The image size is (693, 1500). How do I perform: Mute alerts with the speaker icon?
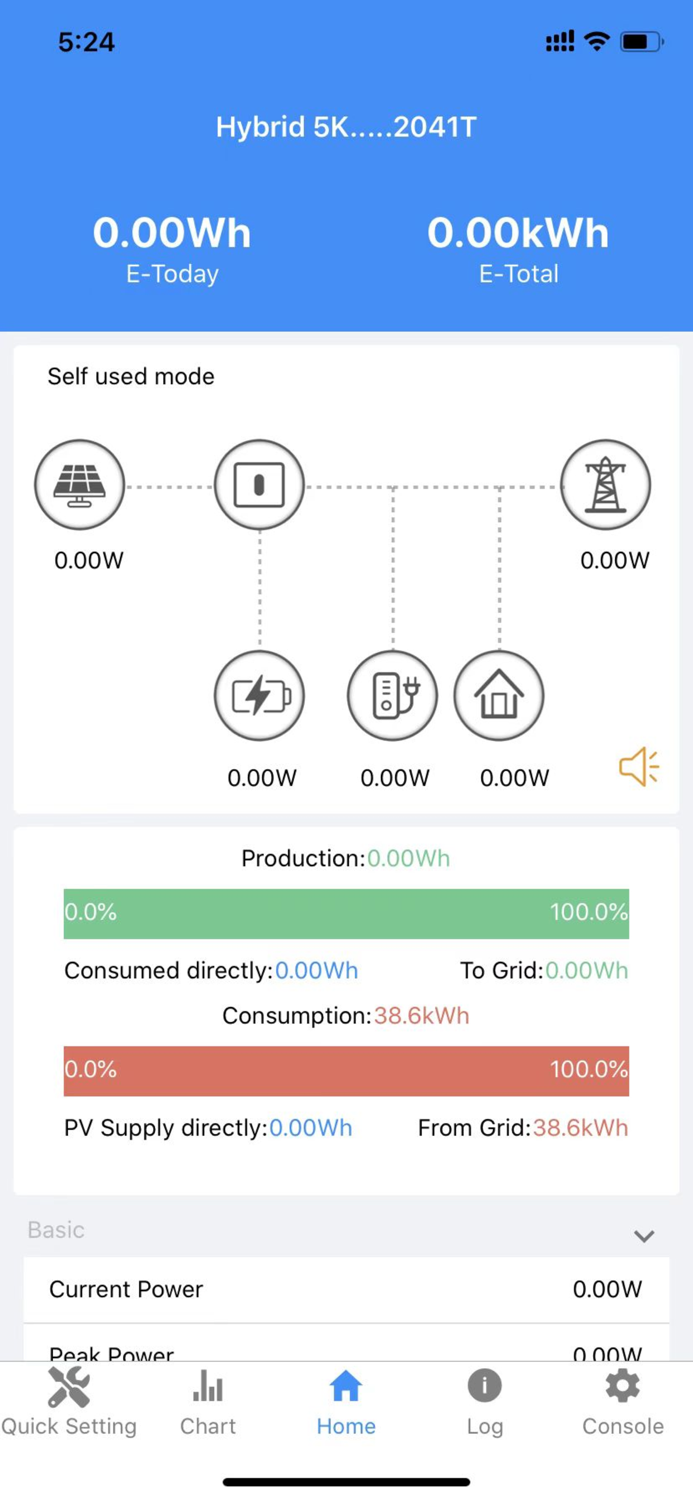pos(638,765)
